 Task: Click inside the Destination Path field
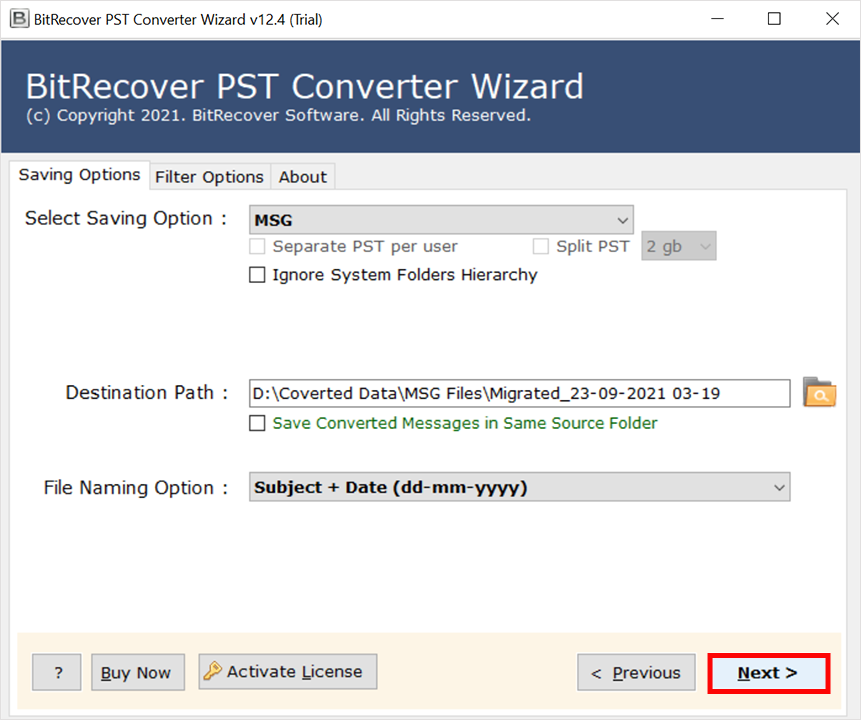click(x=519, y=393)
